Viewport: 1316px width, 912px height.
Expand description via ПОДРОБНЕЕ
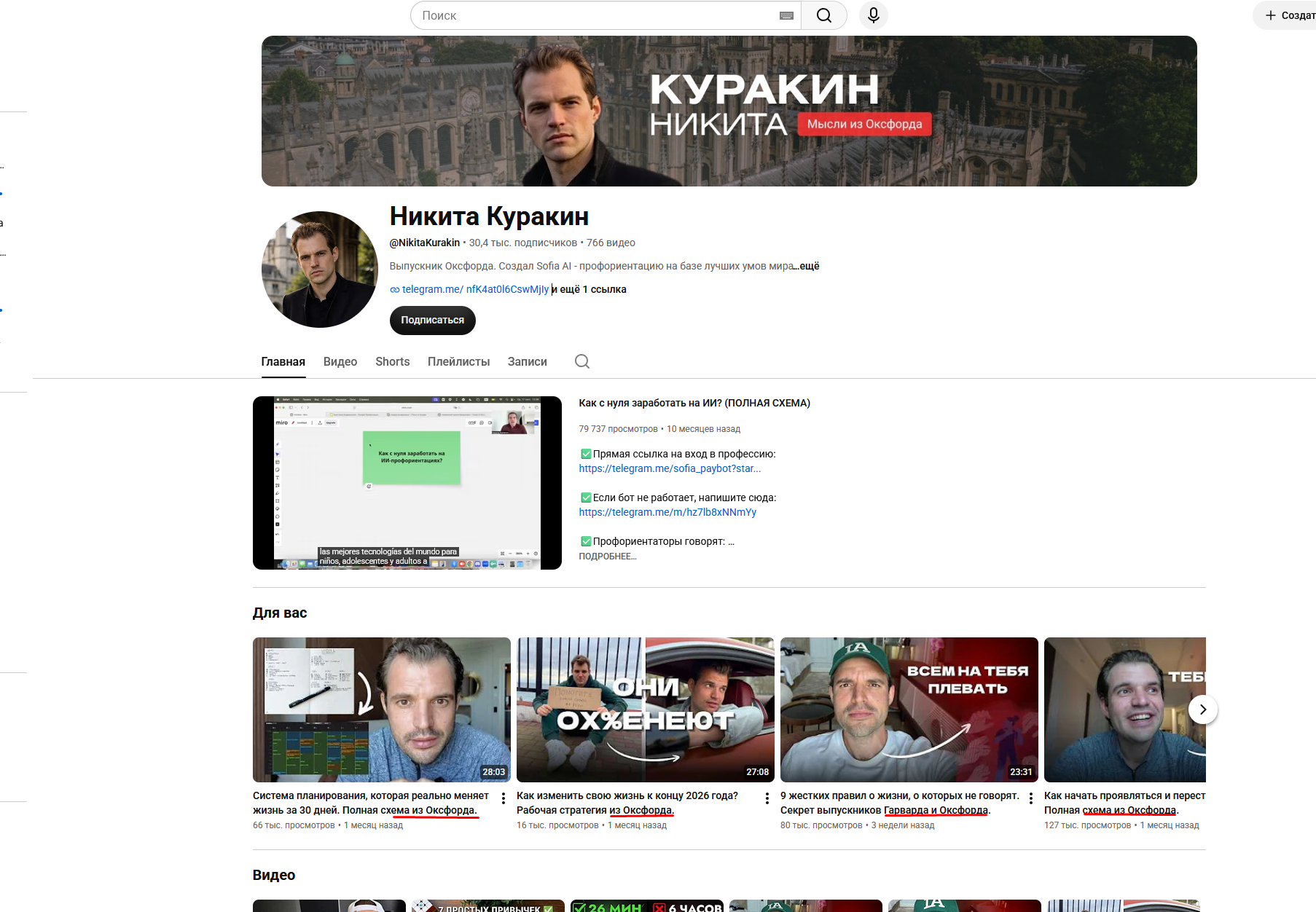(x=608, y=557)
